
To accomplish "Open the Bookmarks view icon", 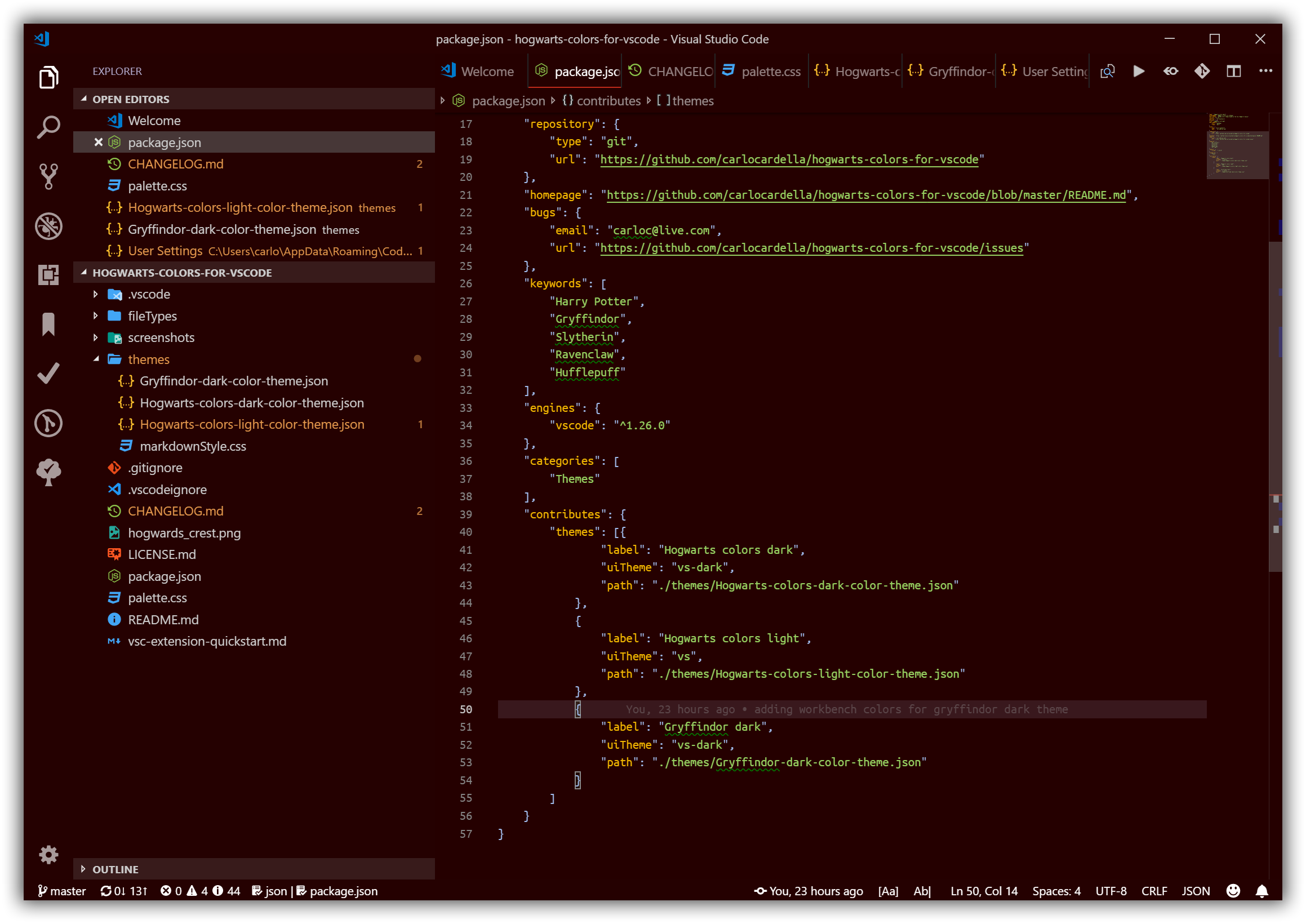I will tap(48, 325).
